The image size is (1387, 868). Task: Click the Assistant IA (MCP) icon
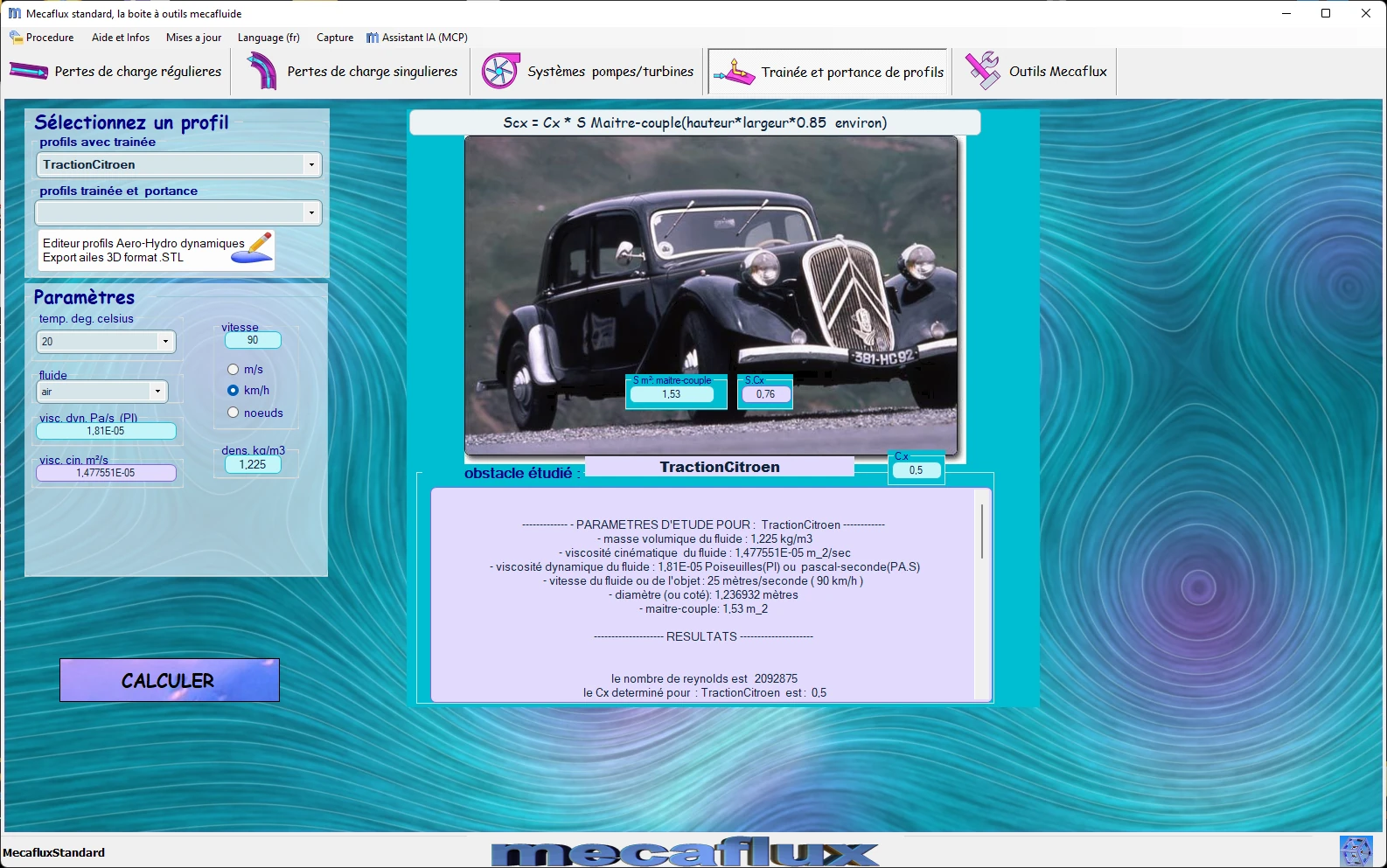click(x=373, y=38)
